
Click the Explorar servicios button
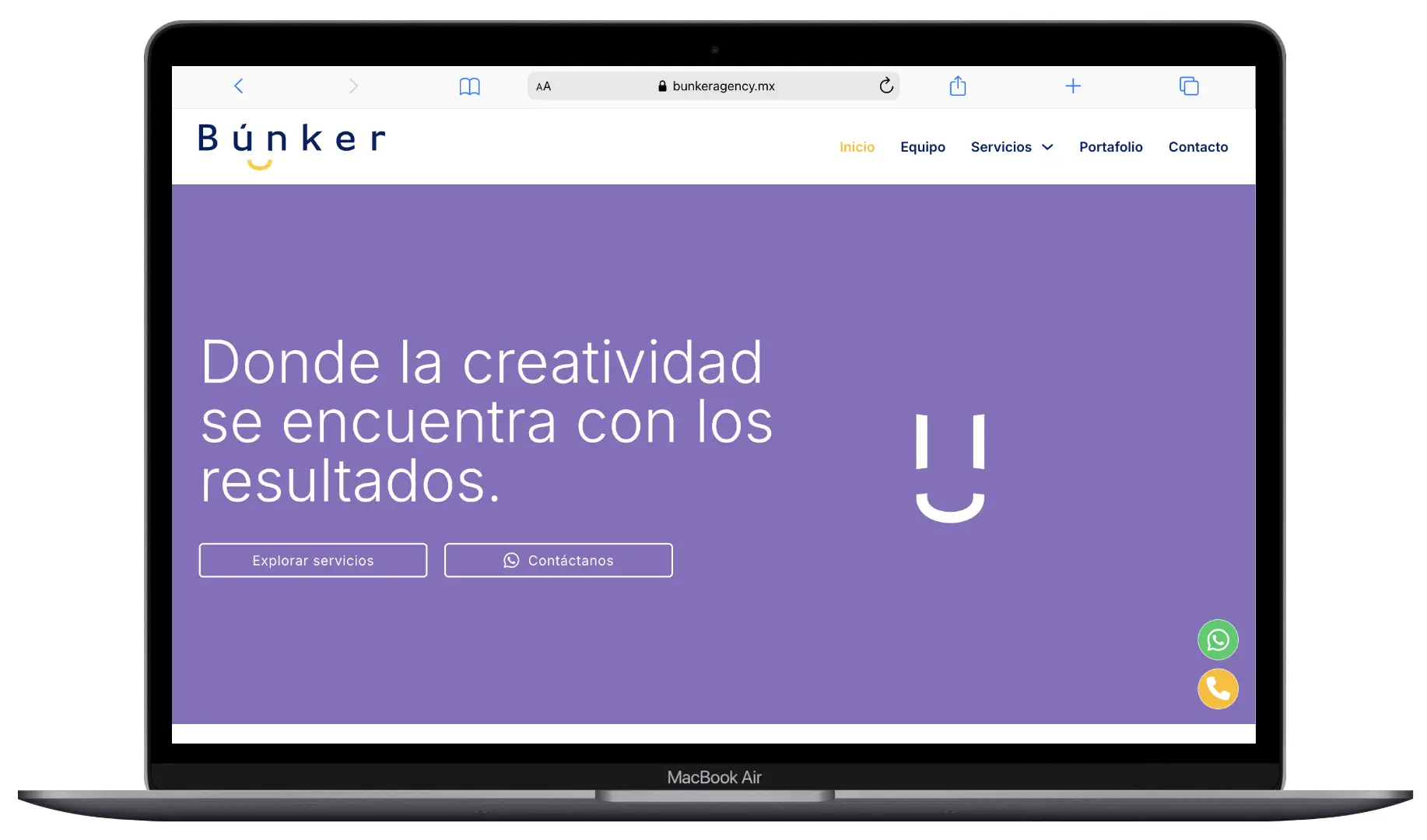coord(313,560)
